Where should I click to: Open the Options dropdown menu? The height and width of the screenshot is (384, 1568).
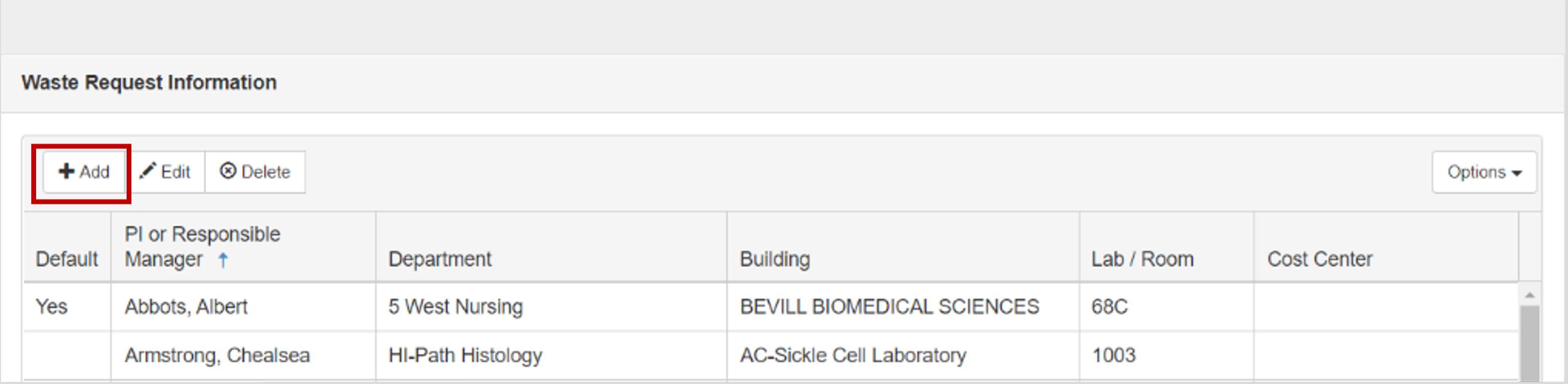pos(1483,172)
